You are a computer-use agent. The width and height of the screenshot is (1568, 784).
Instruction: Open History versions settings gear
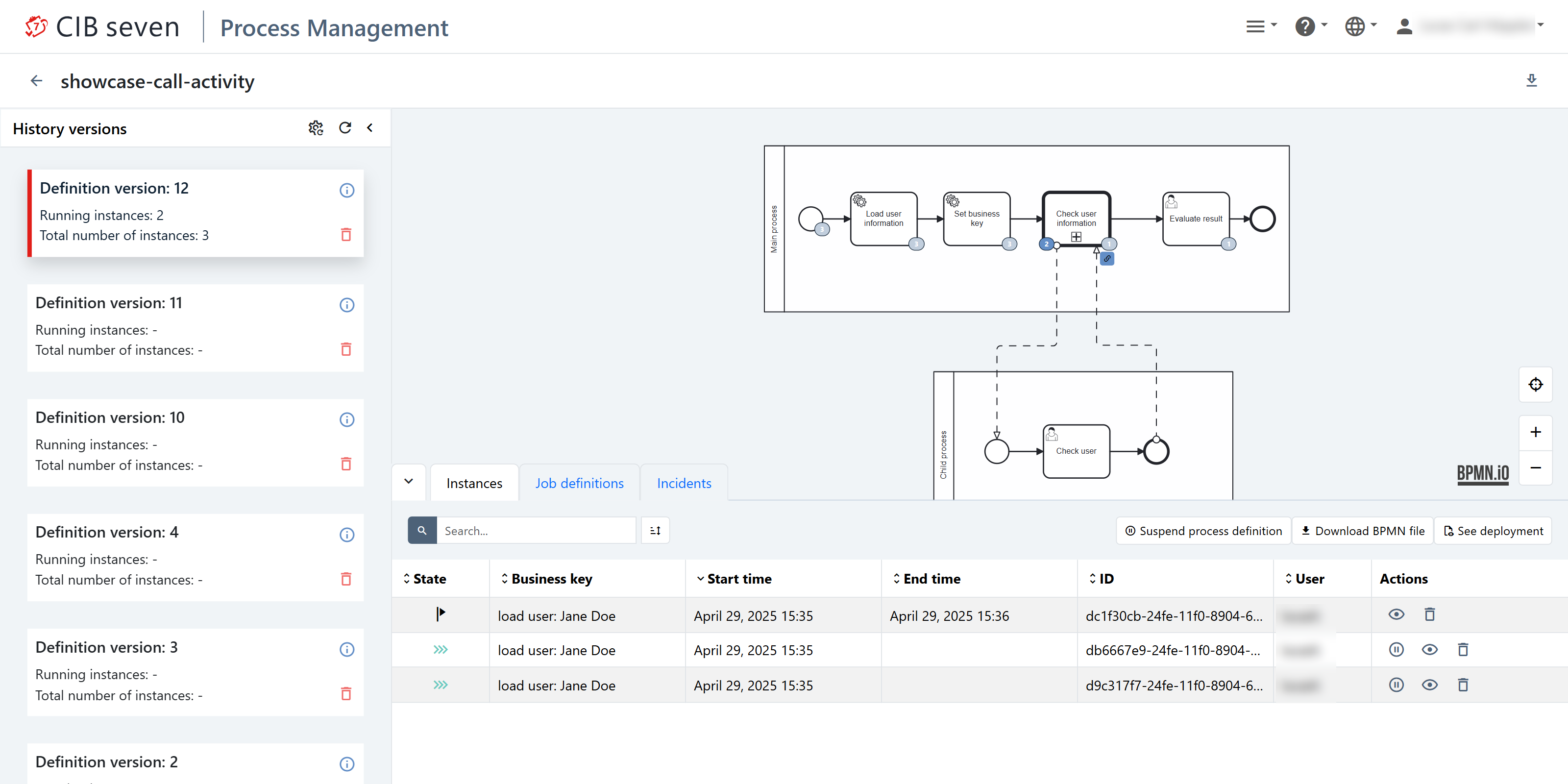(x=315, y=128)
